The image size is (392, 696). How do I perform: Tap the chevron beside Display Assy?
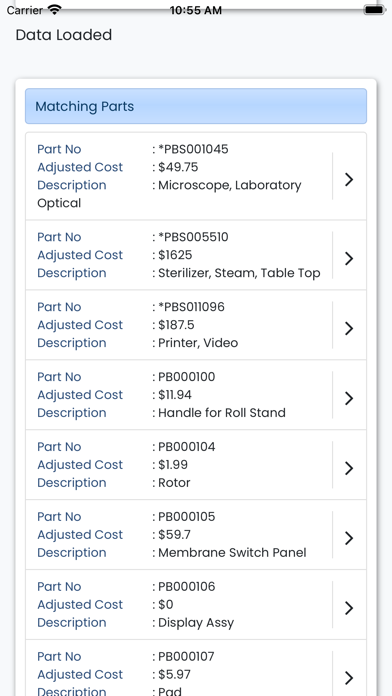pyautogui.click(x=349, y=608)
